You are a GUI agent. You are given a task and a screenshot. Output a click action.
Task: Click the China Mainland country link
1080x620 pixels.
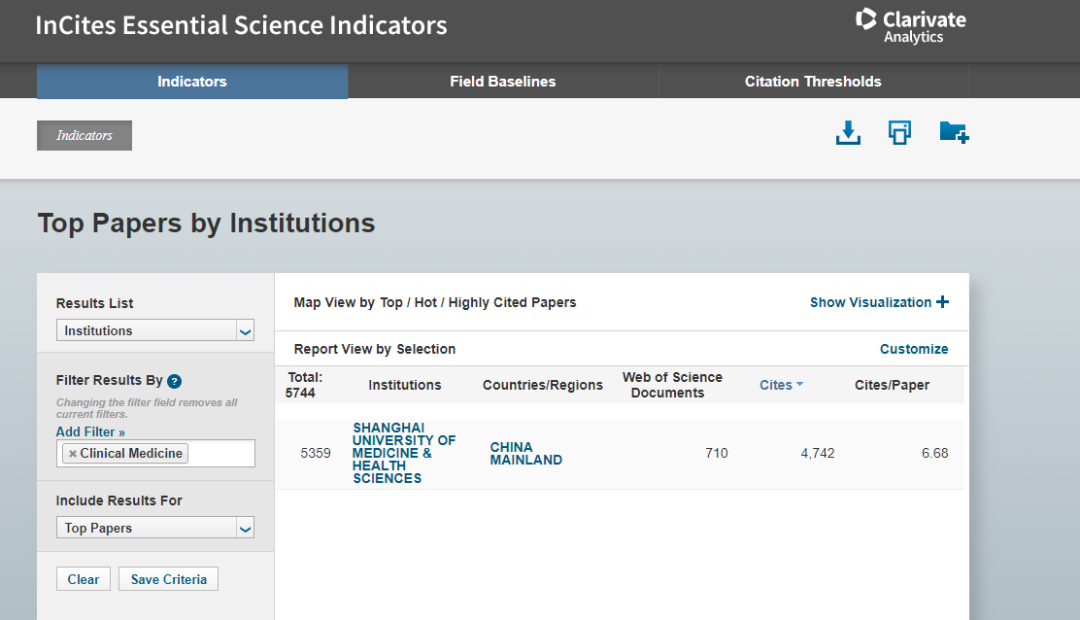[x=525, y=453]
